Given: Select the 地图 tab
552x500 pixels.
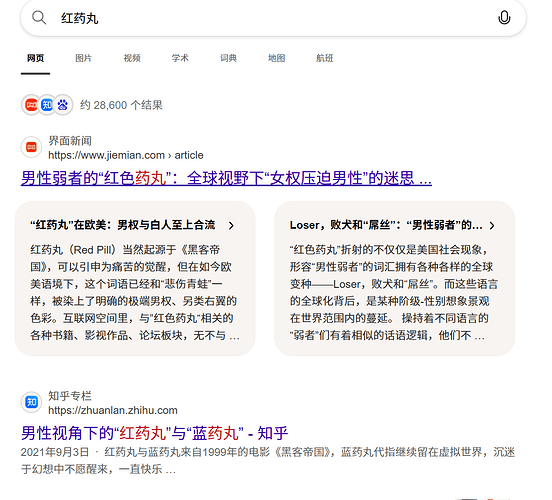Looking at the screenshot, I should [x=276, y=58].
